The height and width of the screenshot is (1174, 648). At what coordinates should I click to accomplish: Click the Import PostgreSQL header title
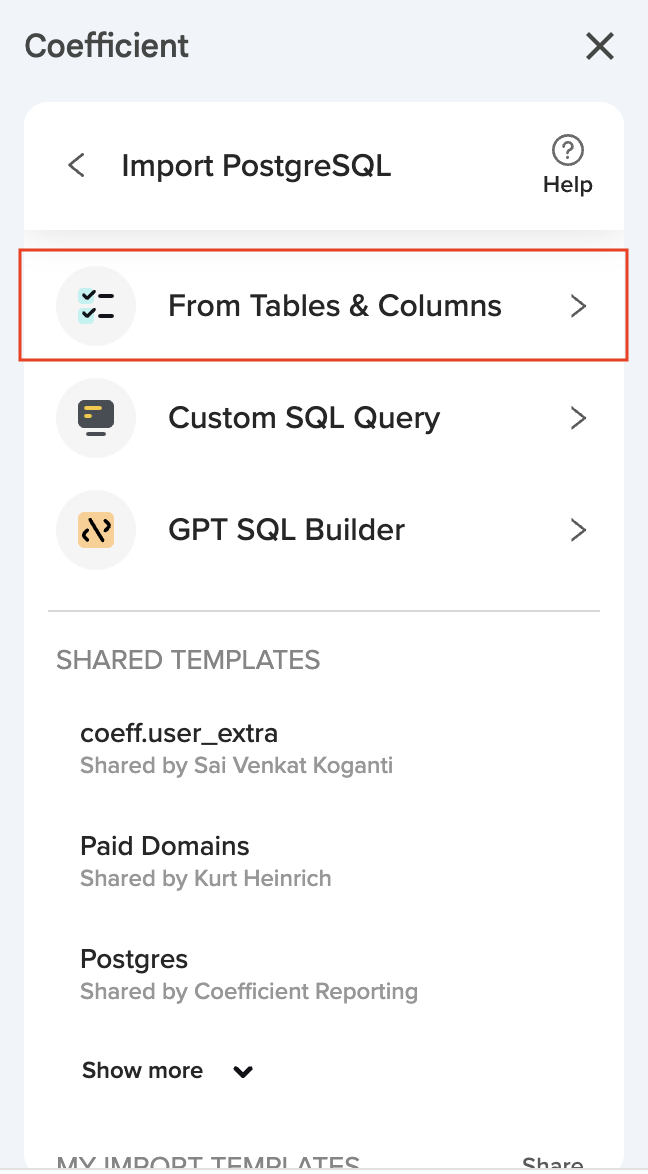[256, 165]
